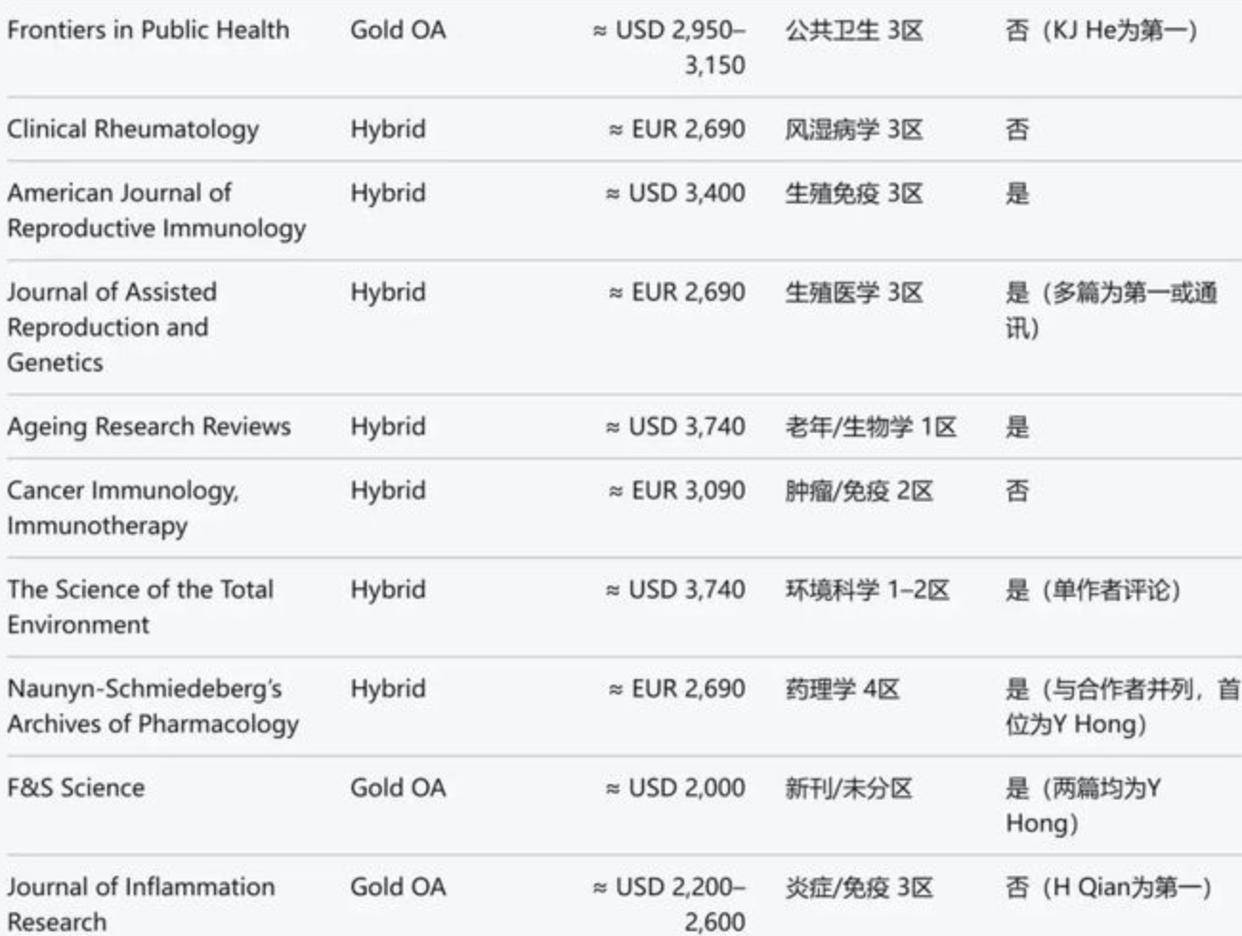
Task: Select the USD 3,400 fee cell
Action: [676, 193]
